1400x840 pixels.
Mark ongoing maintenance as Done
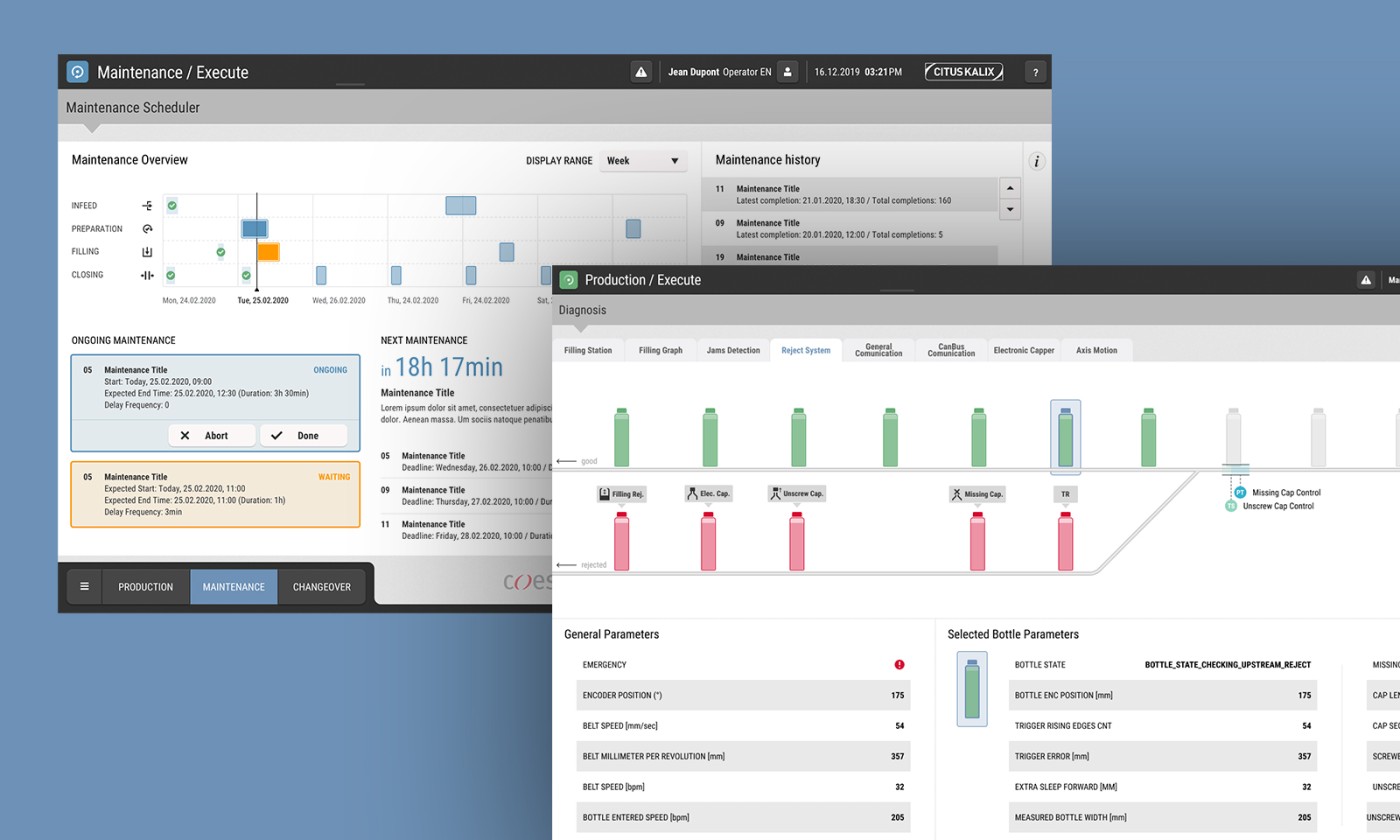coord(303,436)
